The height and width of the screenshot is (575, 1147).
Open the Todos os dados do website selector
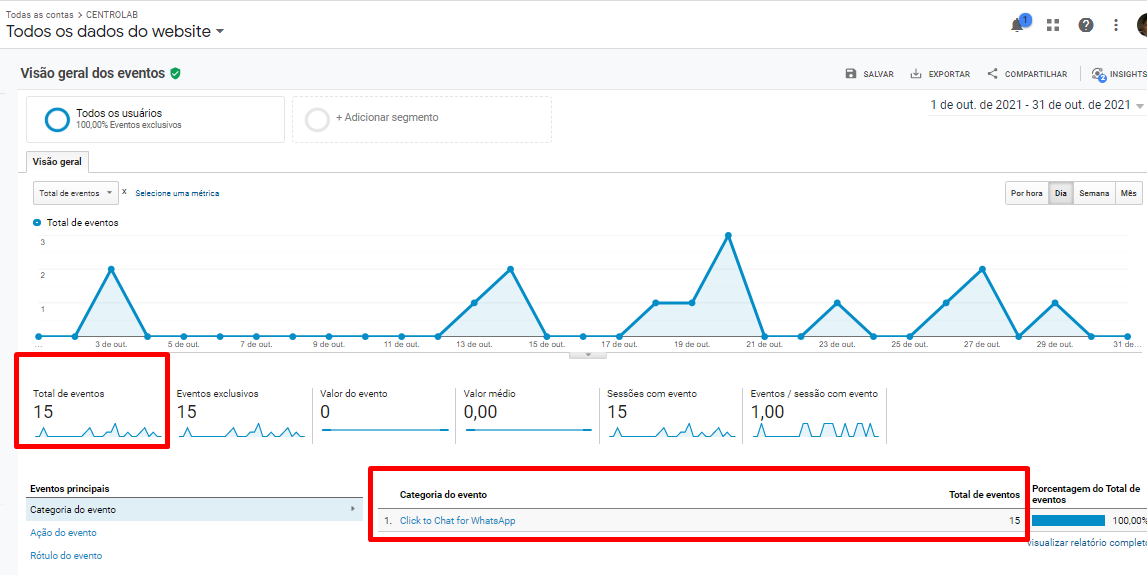115,31
